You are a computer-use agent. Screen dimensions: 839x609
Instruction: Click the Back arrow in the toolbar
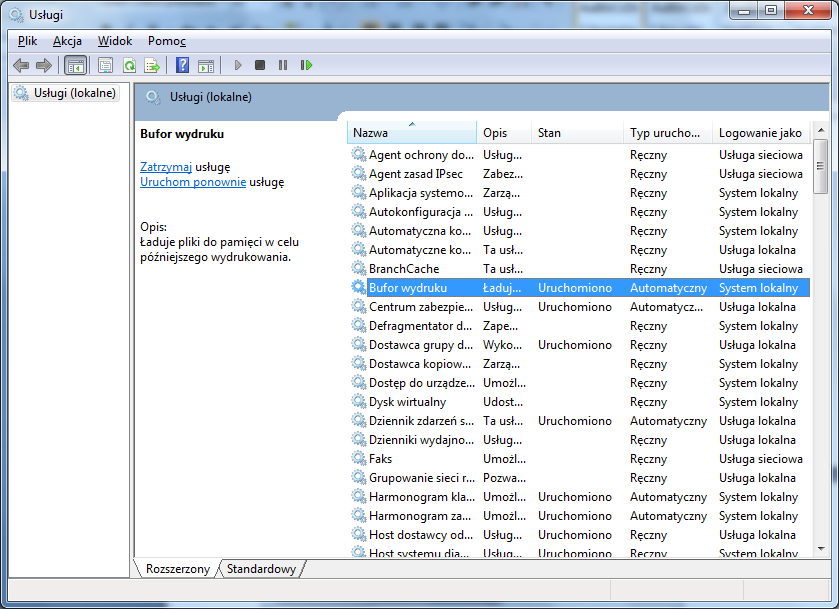click(21, 65)
